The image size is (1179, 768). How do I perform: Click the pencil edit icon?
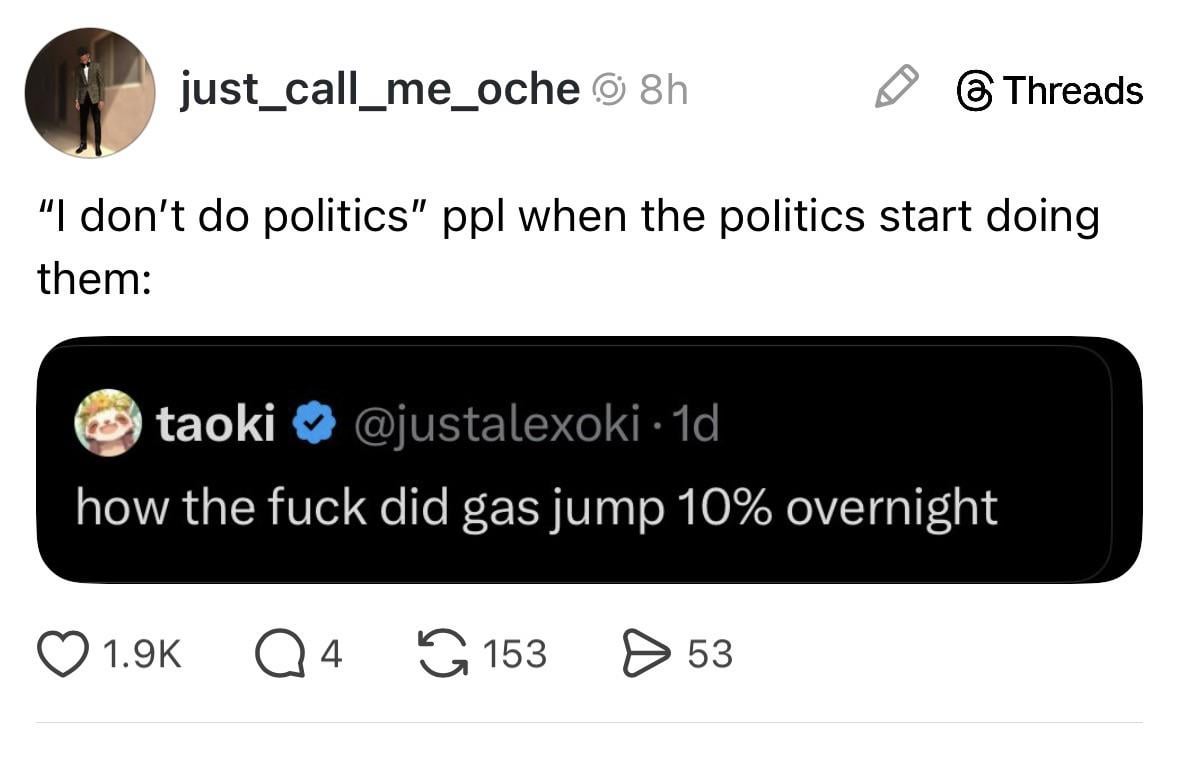pyautogui.click(x=895, y=87)
